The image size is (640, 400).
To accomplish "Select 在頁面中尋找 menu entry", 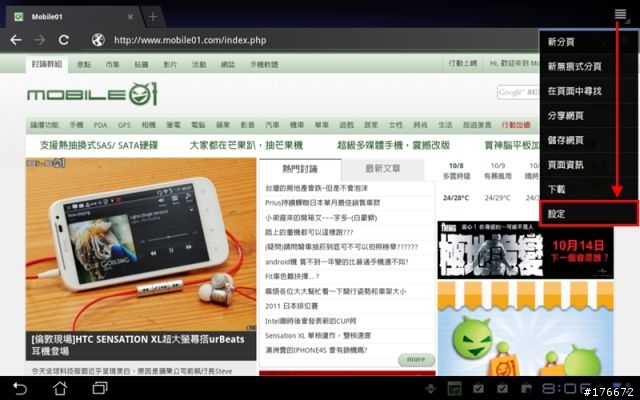I will [x=589, y=91].
